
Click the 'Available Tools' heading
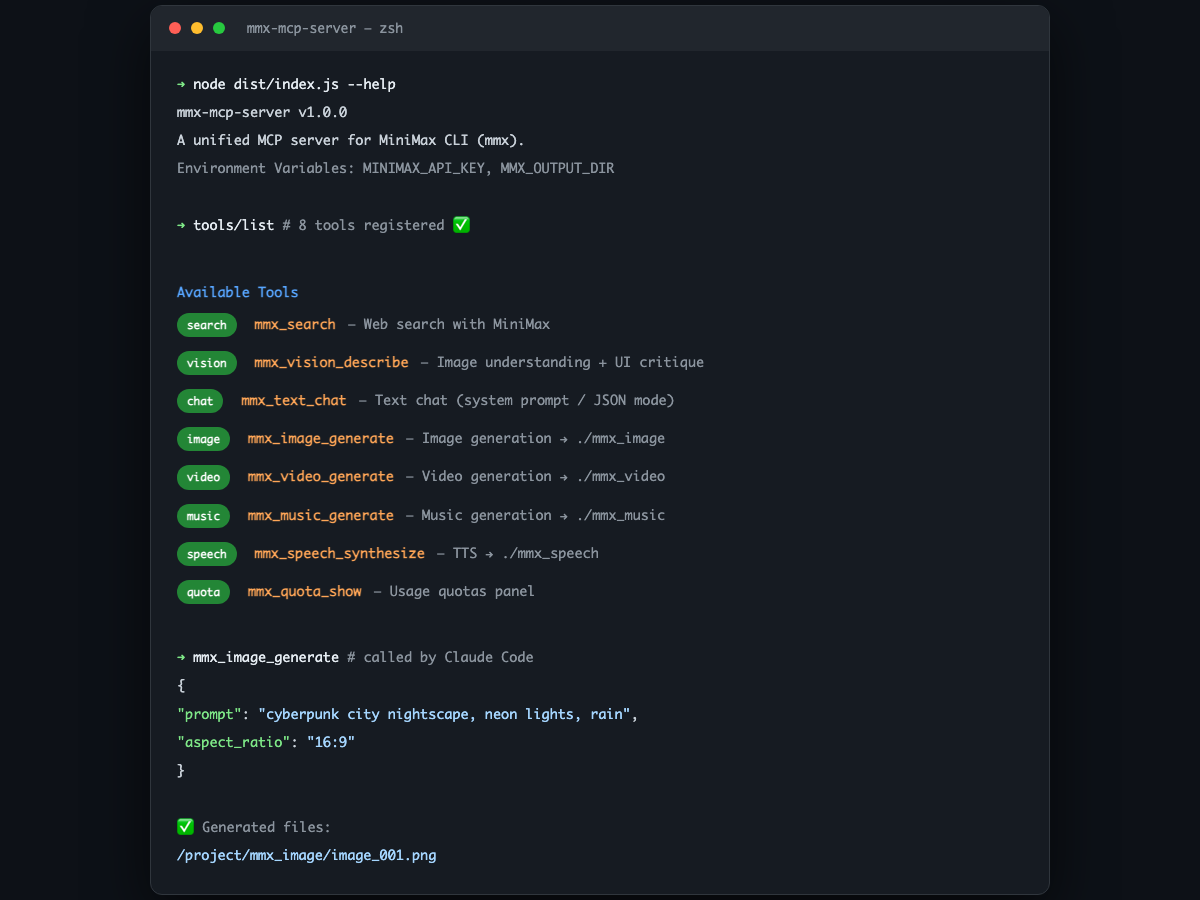pyautogui.click(x=237, y=292)
